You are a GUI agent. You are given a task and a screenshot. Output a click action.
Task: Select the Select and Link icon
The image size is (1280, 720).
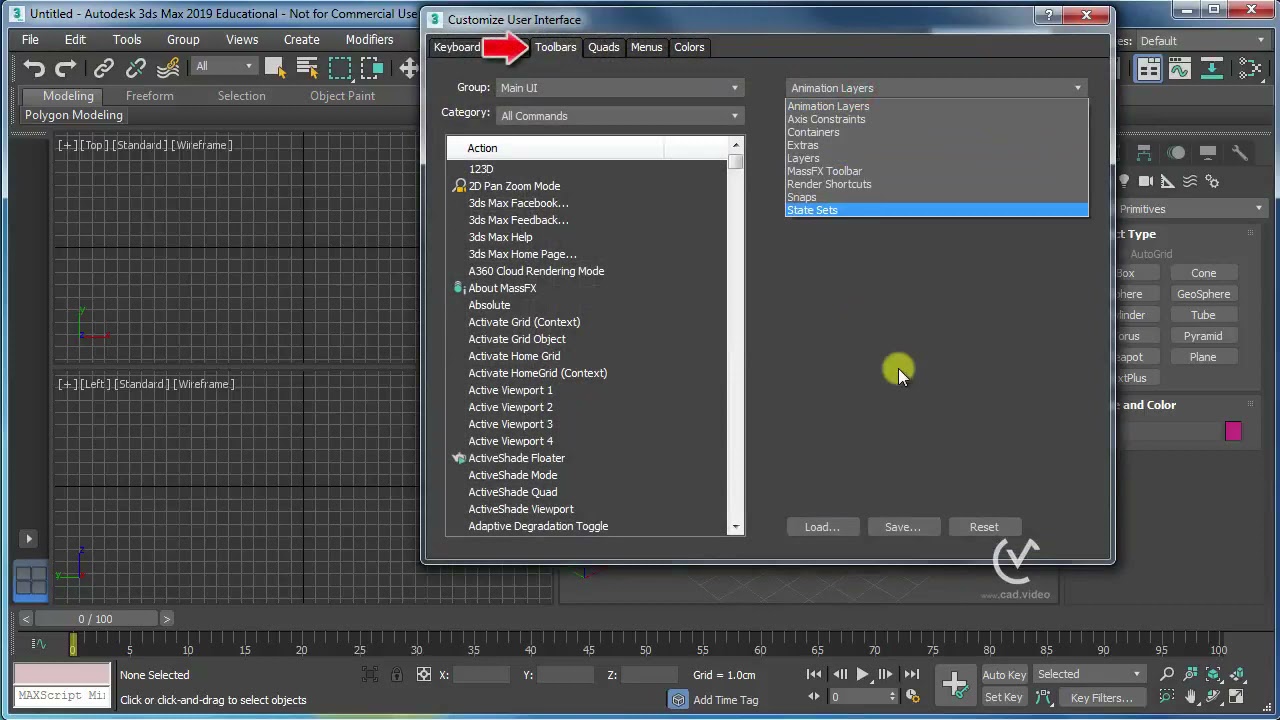click(x=103, y=68)
